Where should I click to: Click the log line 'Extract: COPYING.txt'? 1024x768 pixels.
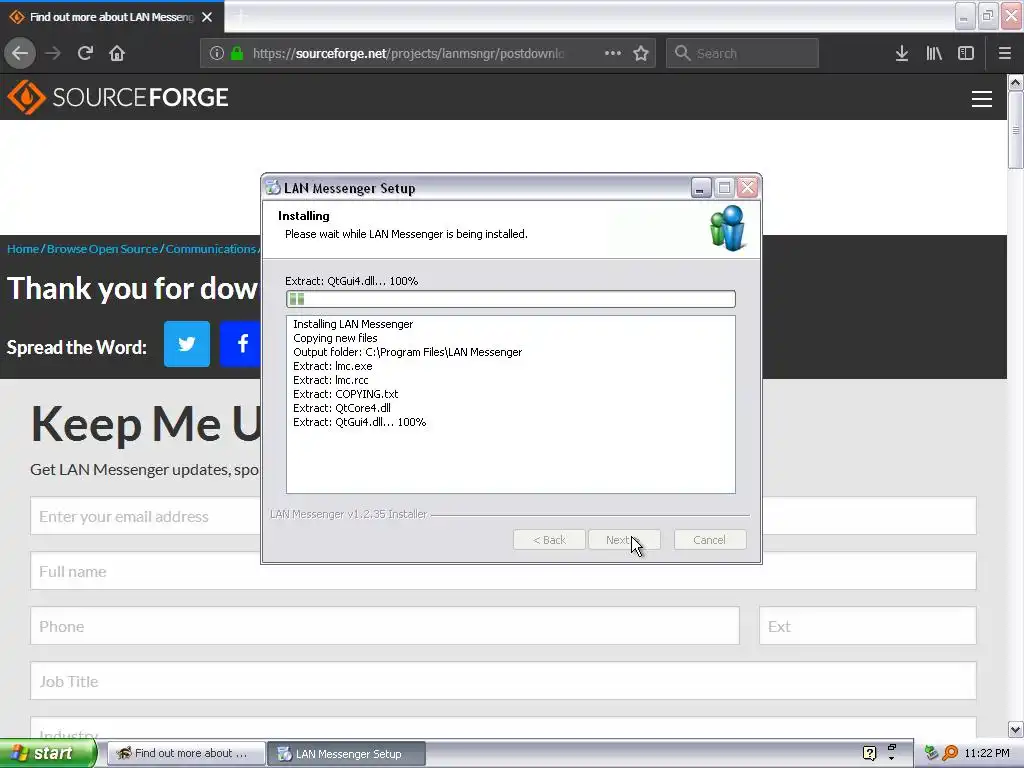tap(345, 394)
